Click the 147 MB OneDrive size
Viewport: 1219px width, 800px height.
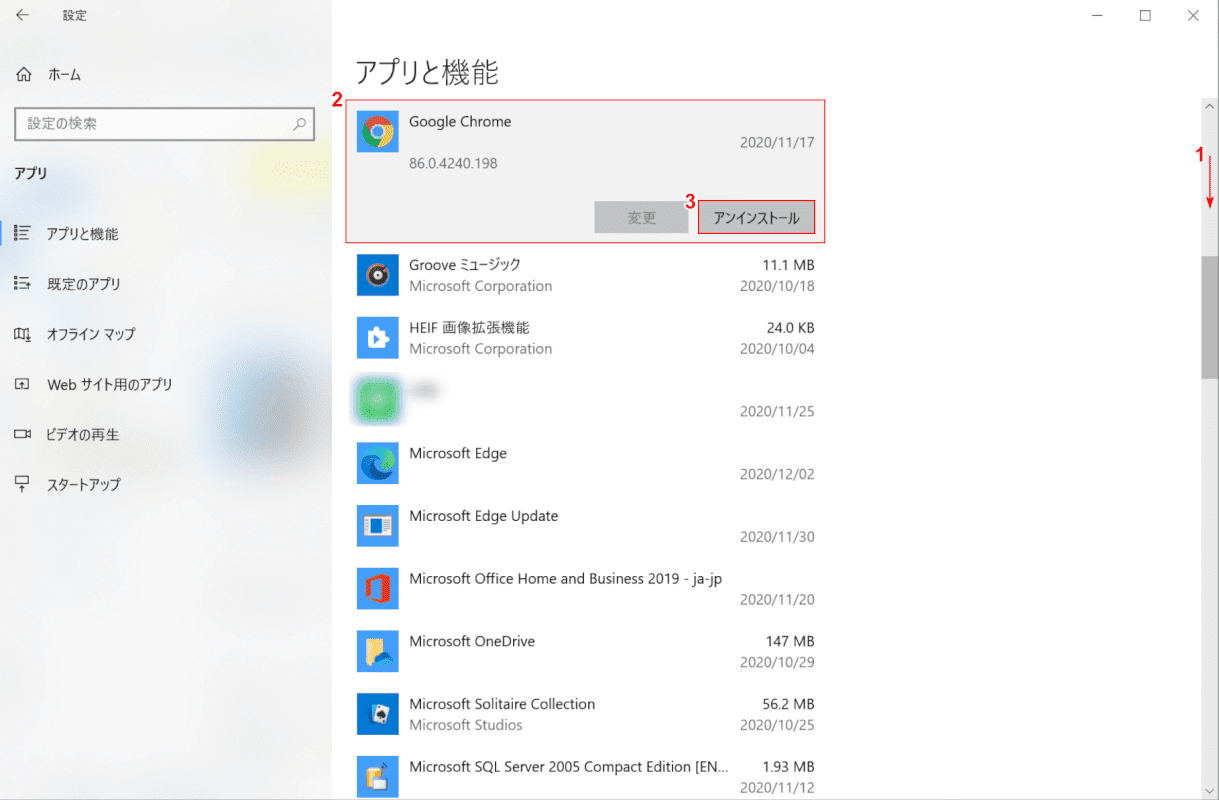tap(792, 642)
